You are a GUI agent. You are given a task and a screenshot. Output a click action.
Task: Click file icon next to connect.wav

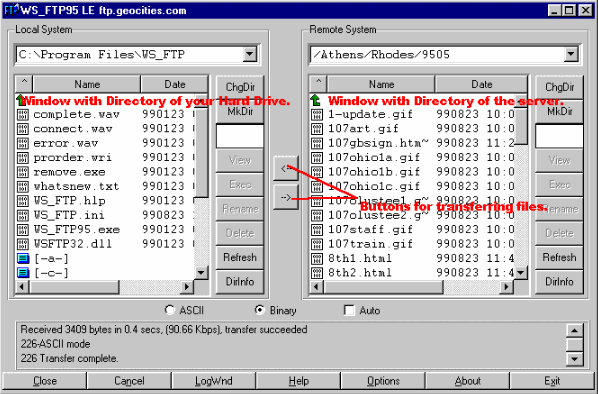click(x=23, y=129)
